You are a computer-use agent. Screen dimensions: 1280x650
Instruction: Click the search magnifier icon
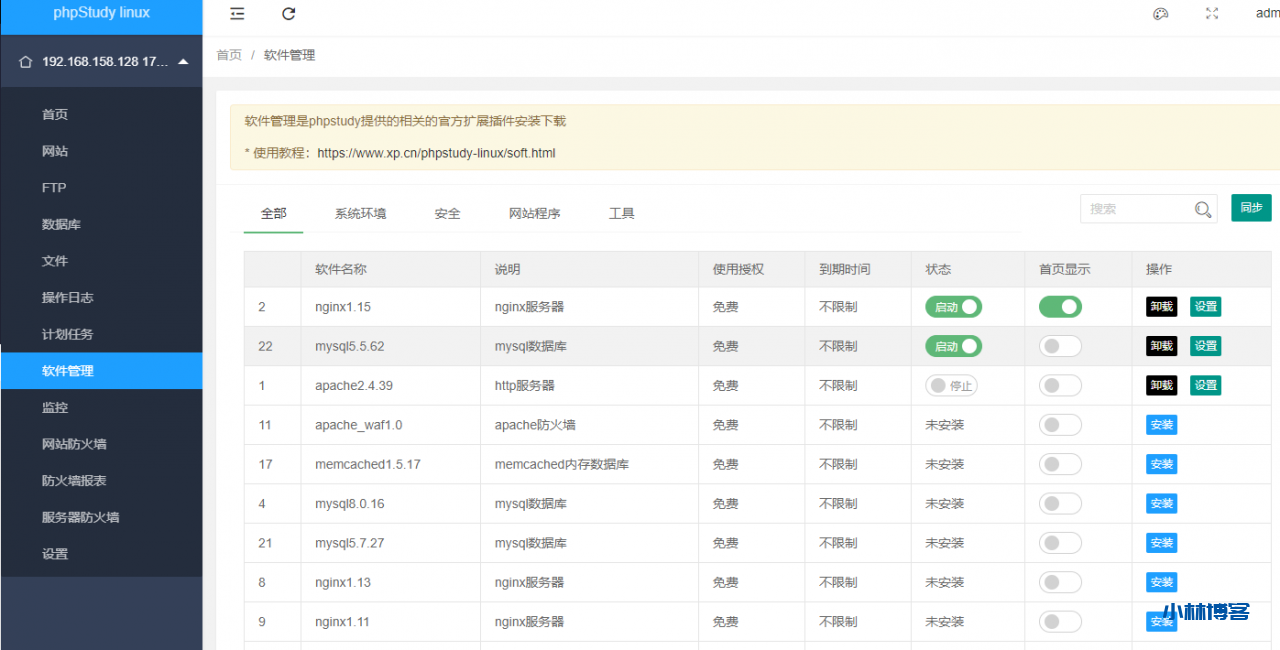pos(1202,208)
